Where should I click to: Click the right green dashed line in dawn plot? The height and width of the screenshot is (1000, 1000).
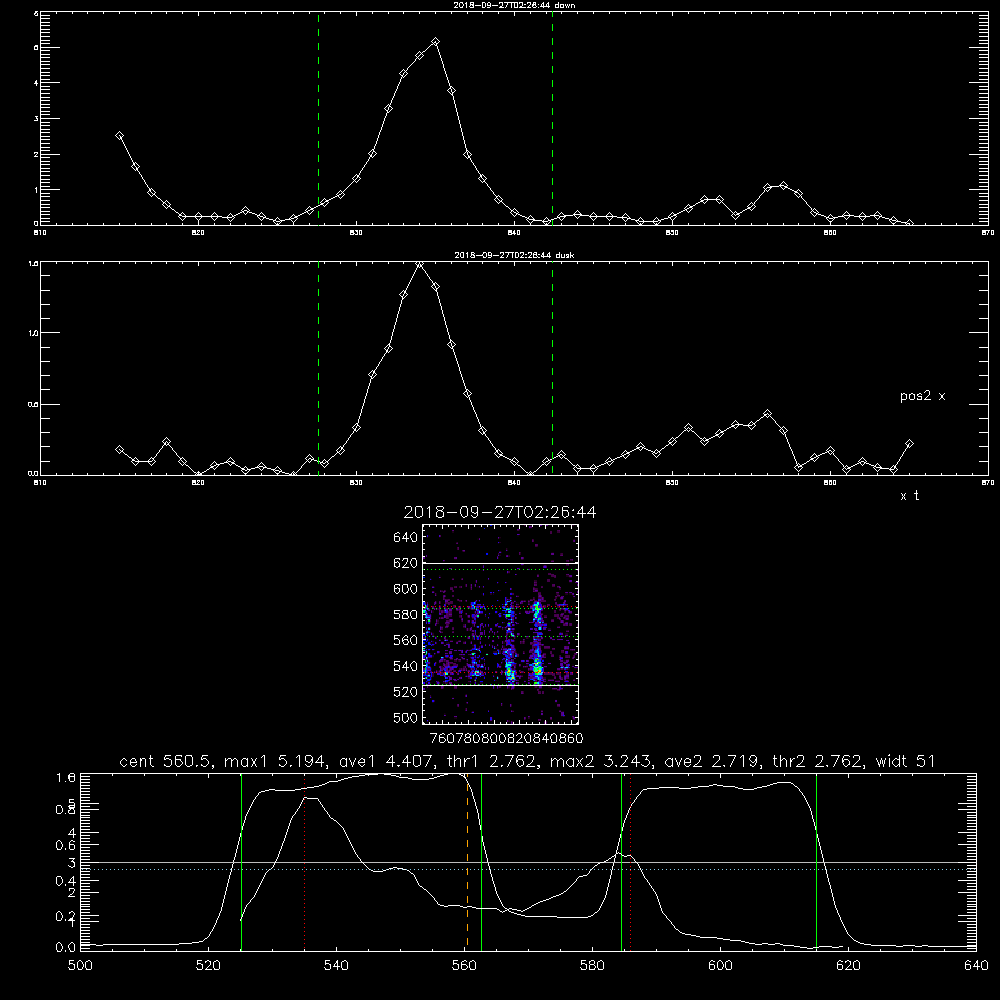tap(552, 118)
